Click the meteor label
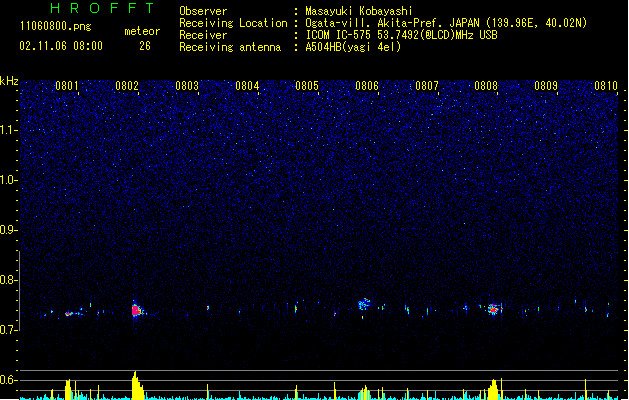 142,31
